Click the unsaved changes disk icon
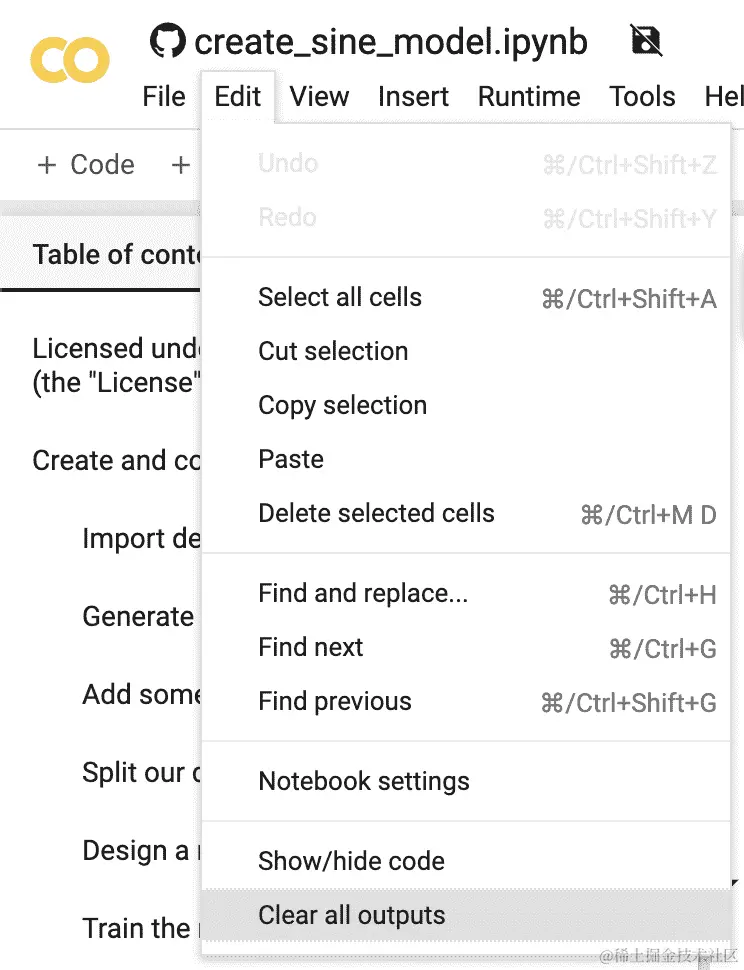This screenshot has width=744, height=970. pyautogui.click(x=646, y=41)
